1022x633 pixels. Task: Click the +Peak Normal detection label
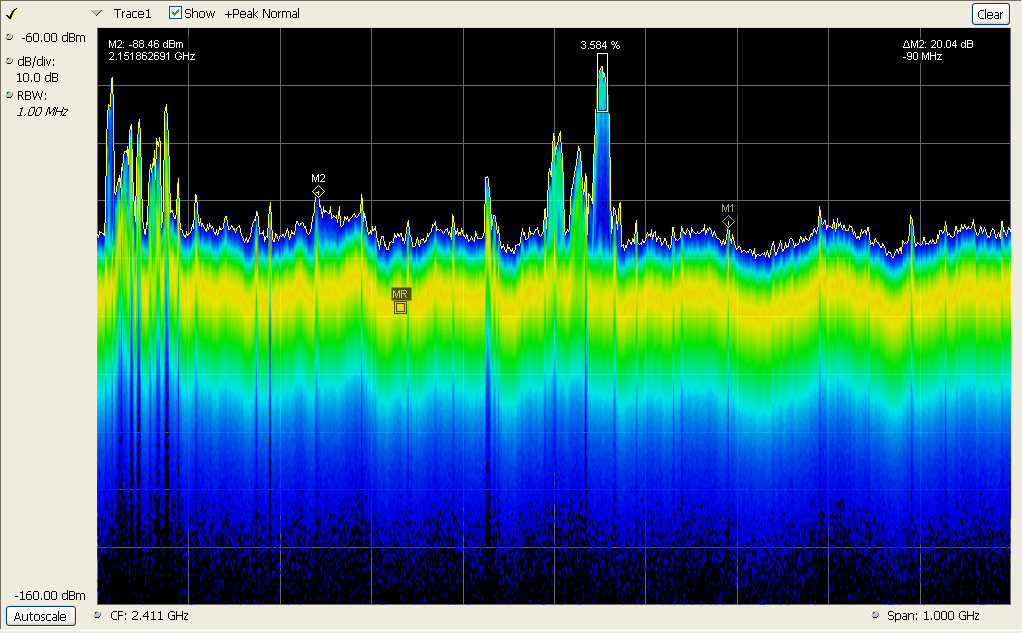click(x=262, y=14)
